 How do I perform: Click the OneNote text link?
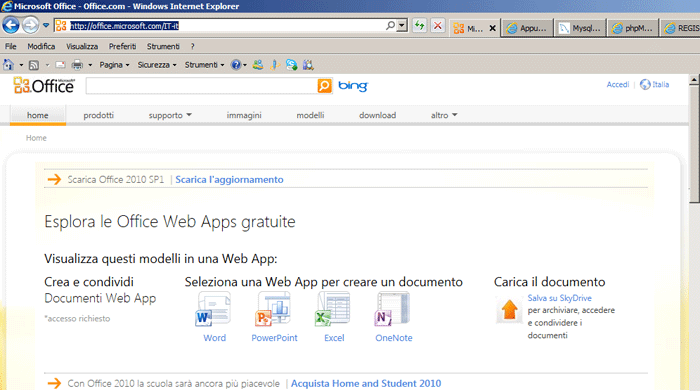click(x=394, y=338)
